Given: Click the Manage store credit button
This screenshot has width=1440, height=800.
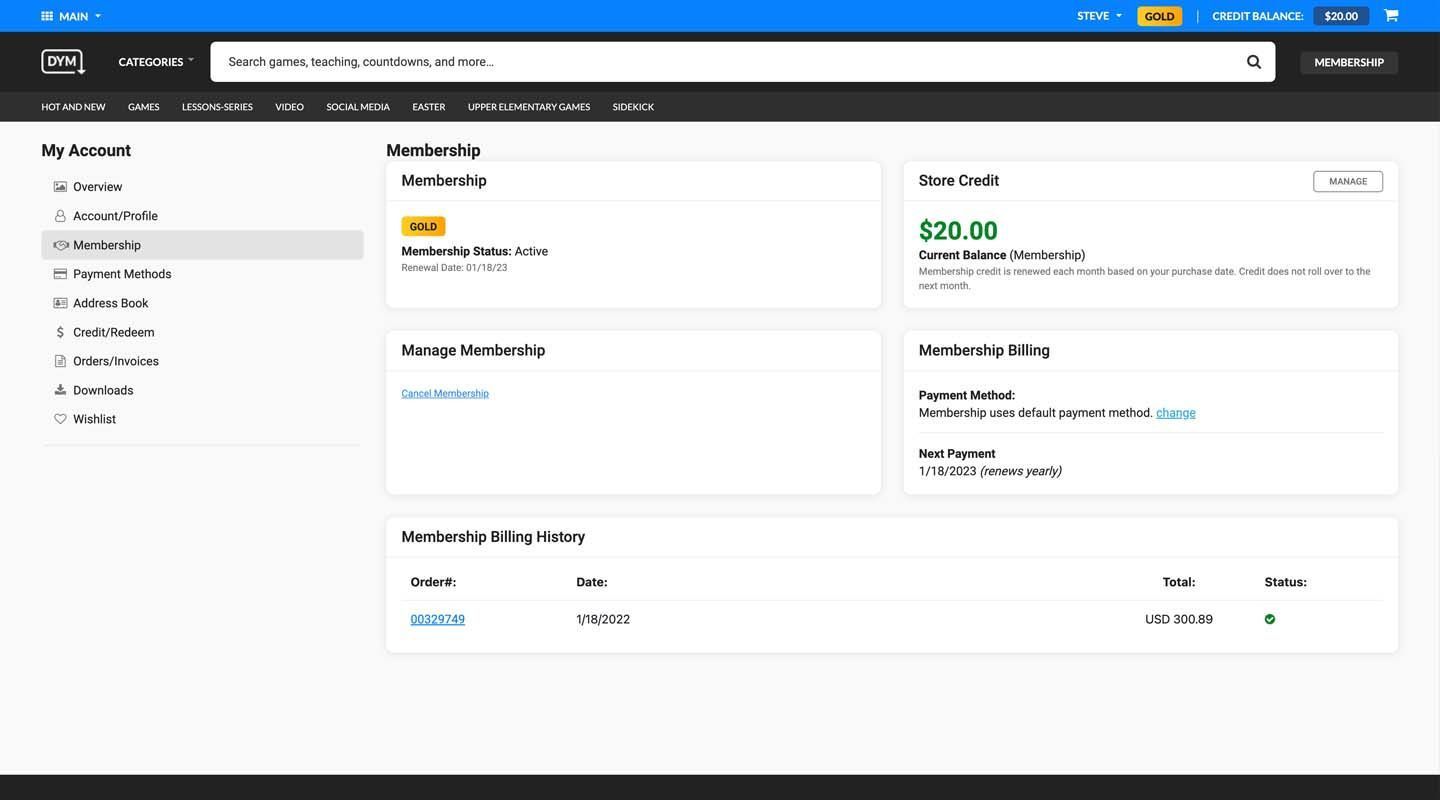Looking at the screenshot, I should pos(1347,181).
